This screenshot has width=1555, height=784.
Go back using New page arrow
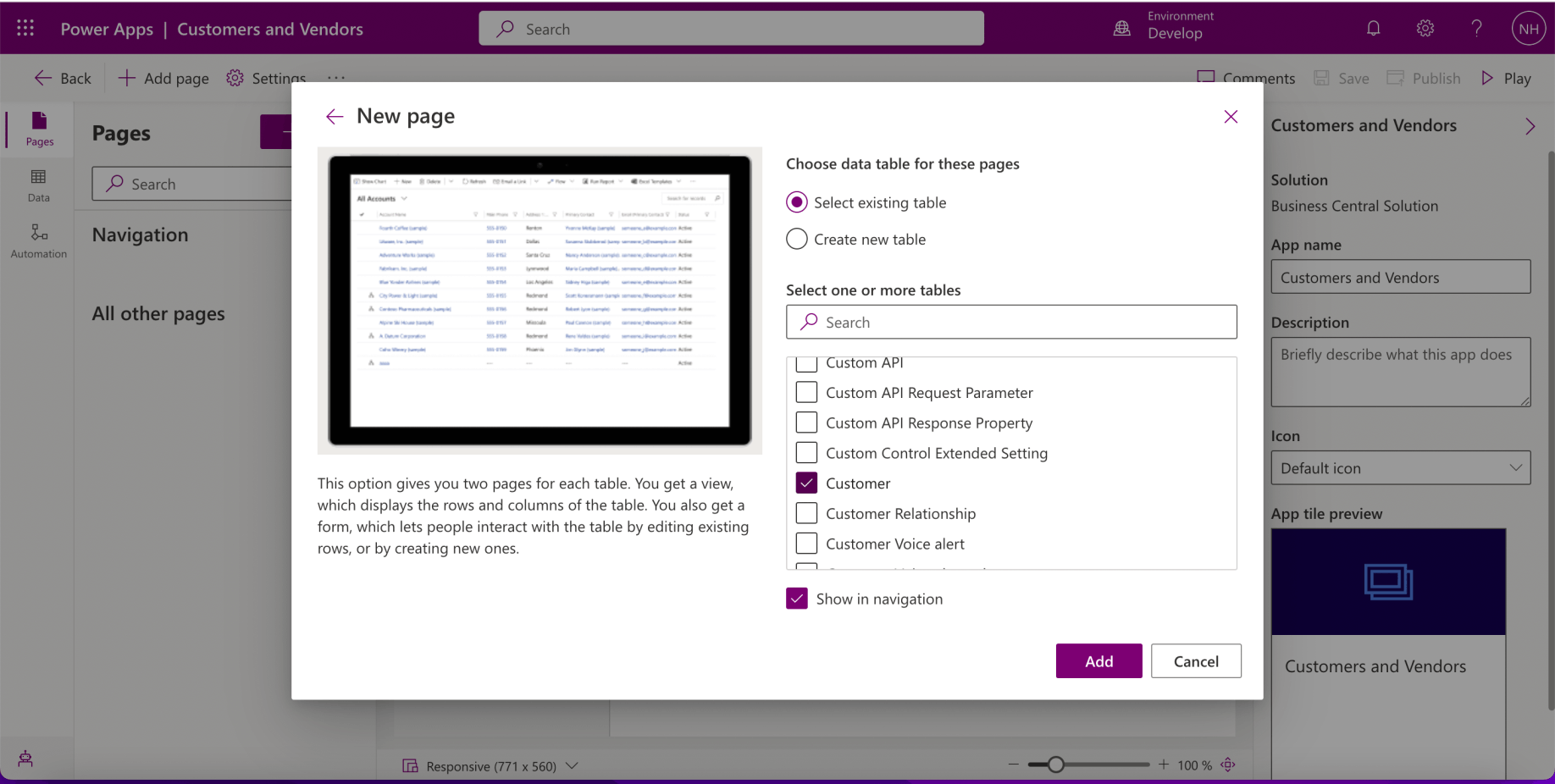point(335,117)
